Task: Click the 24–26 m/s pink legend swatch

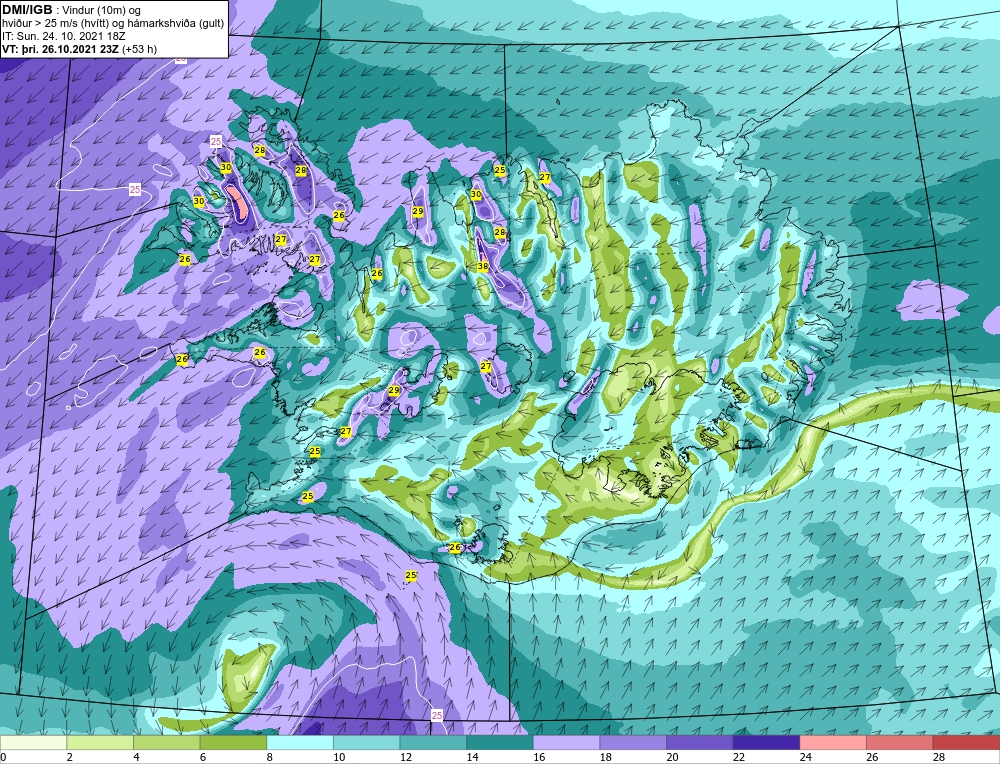Action: 833,743
